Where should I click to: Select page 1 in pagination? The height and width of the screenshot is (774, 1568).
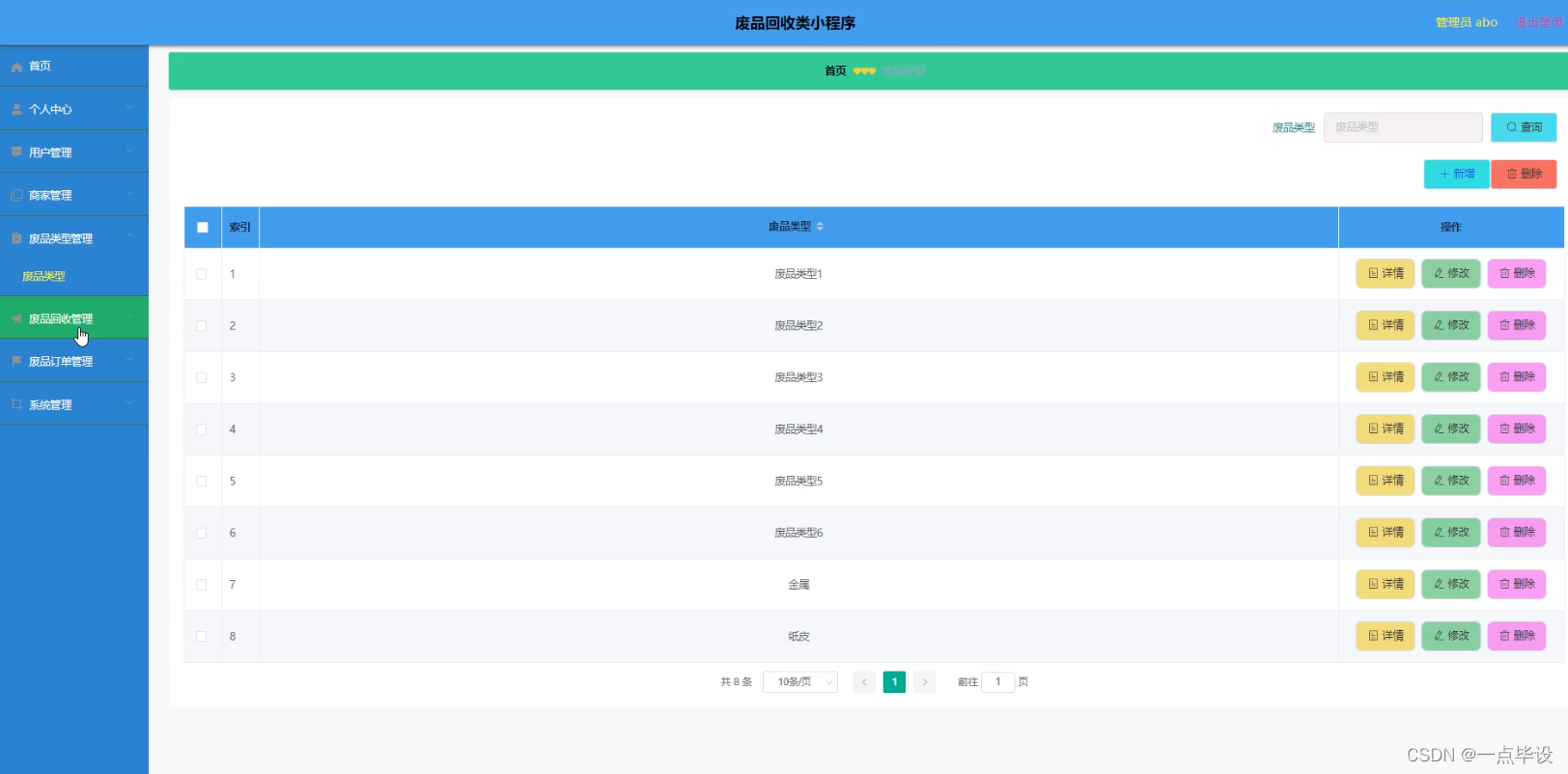[895, 682]
